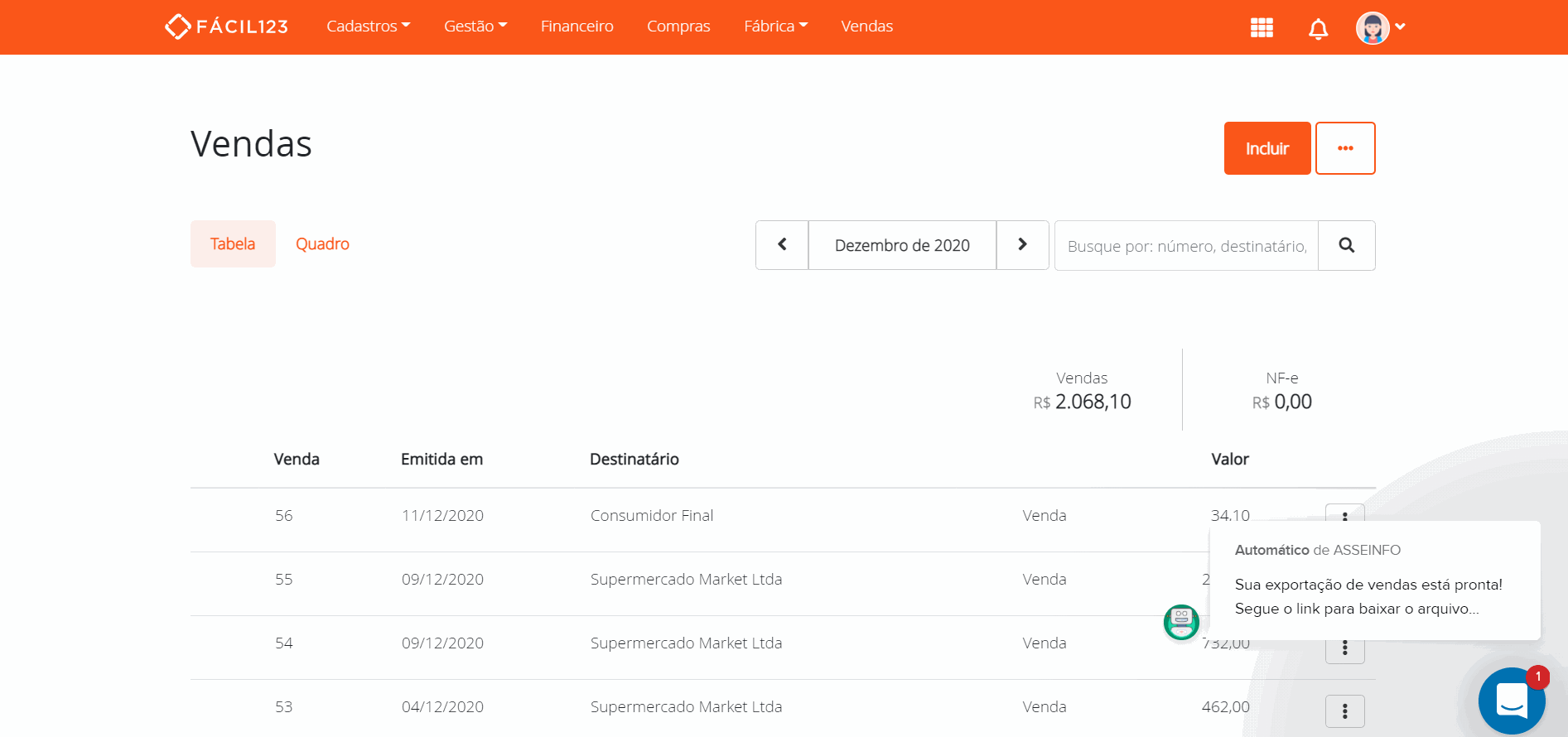Open actions menu for sale 53
The width and height of the screenshot is (1568, 737).
(1344, 711)
